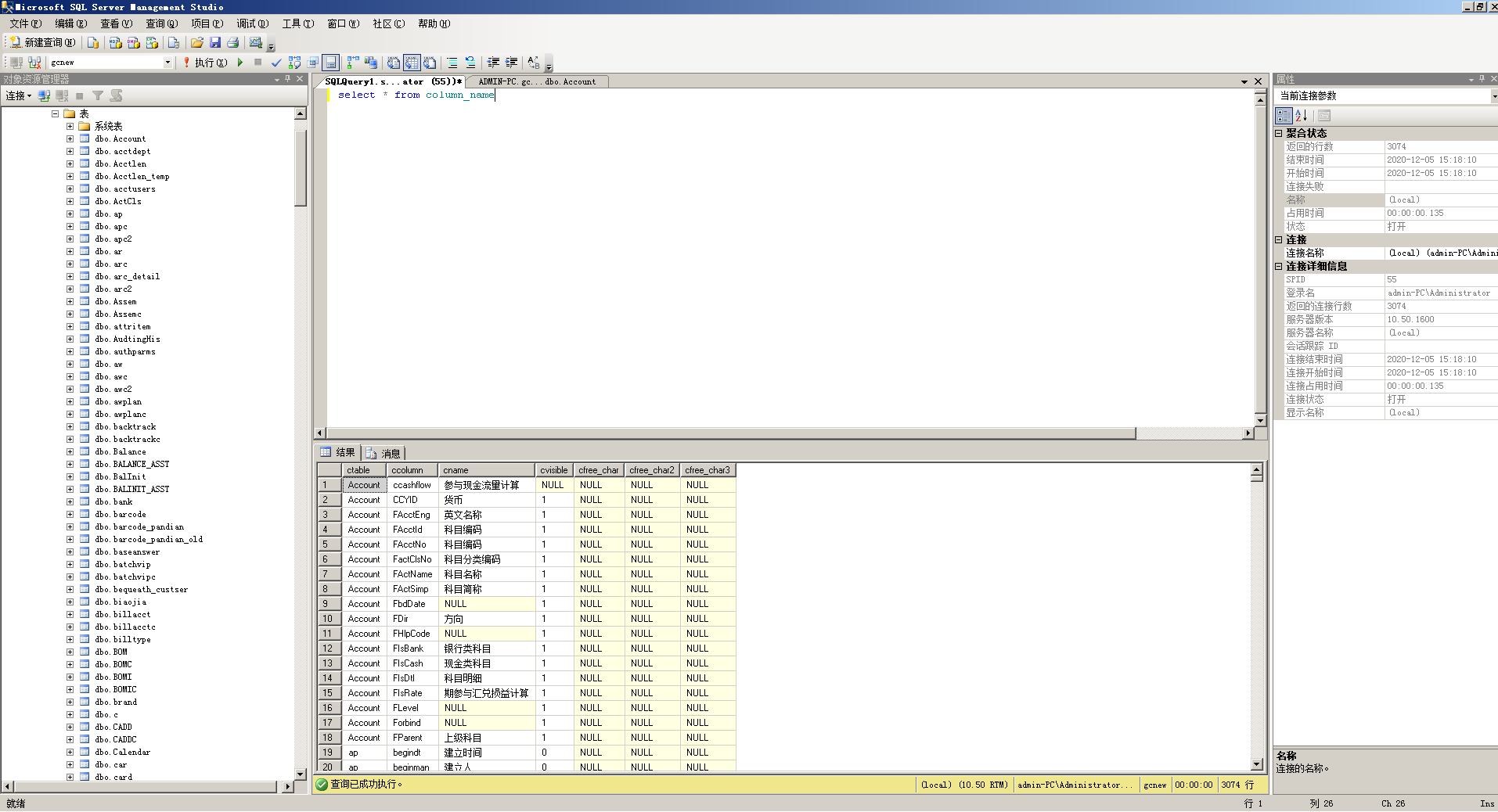This screenshot has width=1498, height=812.
Task: Click the green Execute play arrow
Action: tap(240, 63)
